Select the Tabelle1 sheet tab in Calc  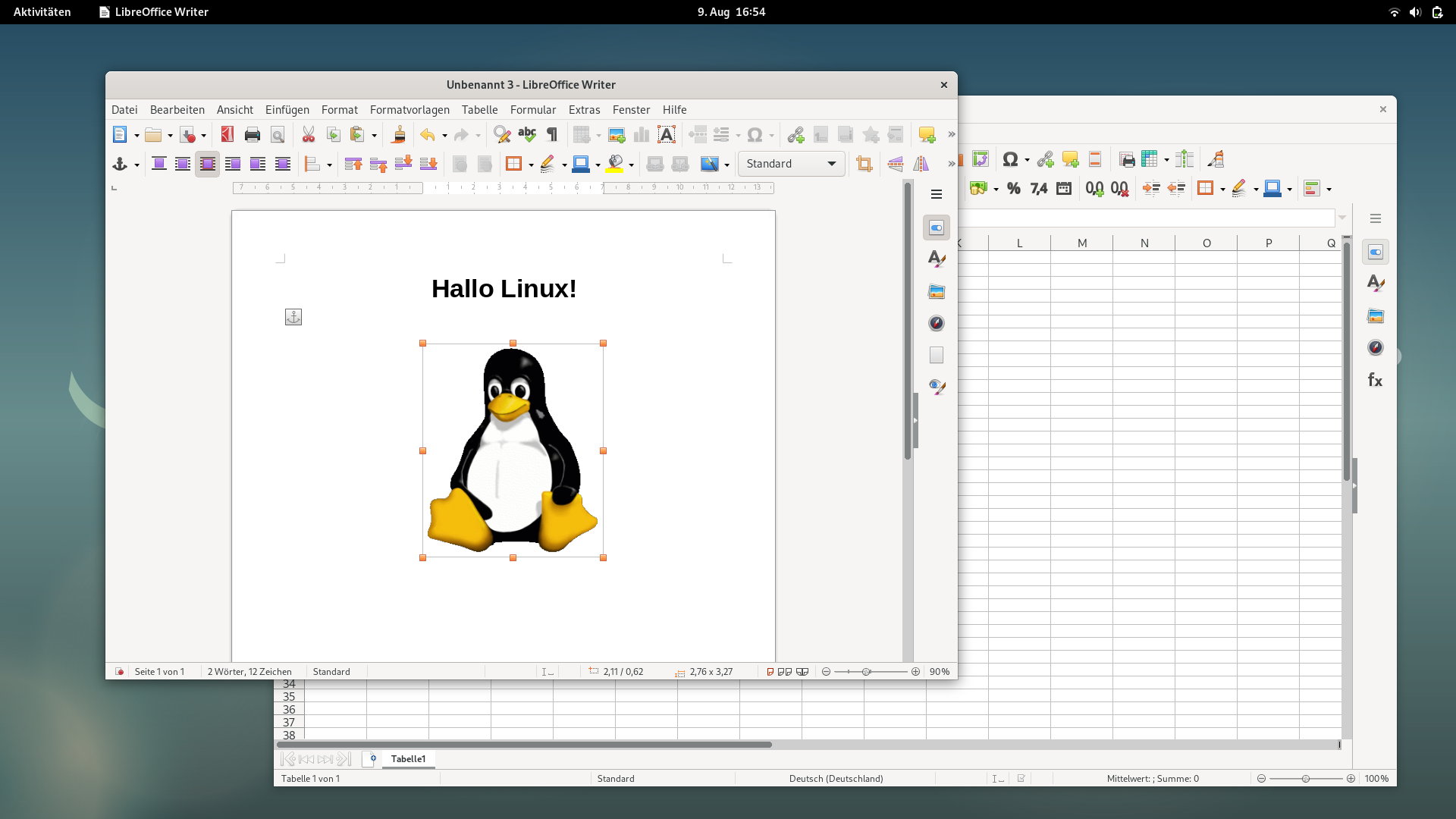(x=408, y=759)
